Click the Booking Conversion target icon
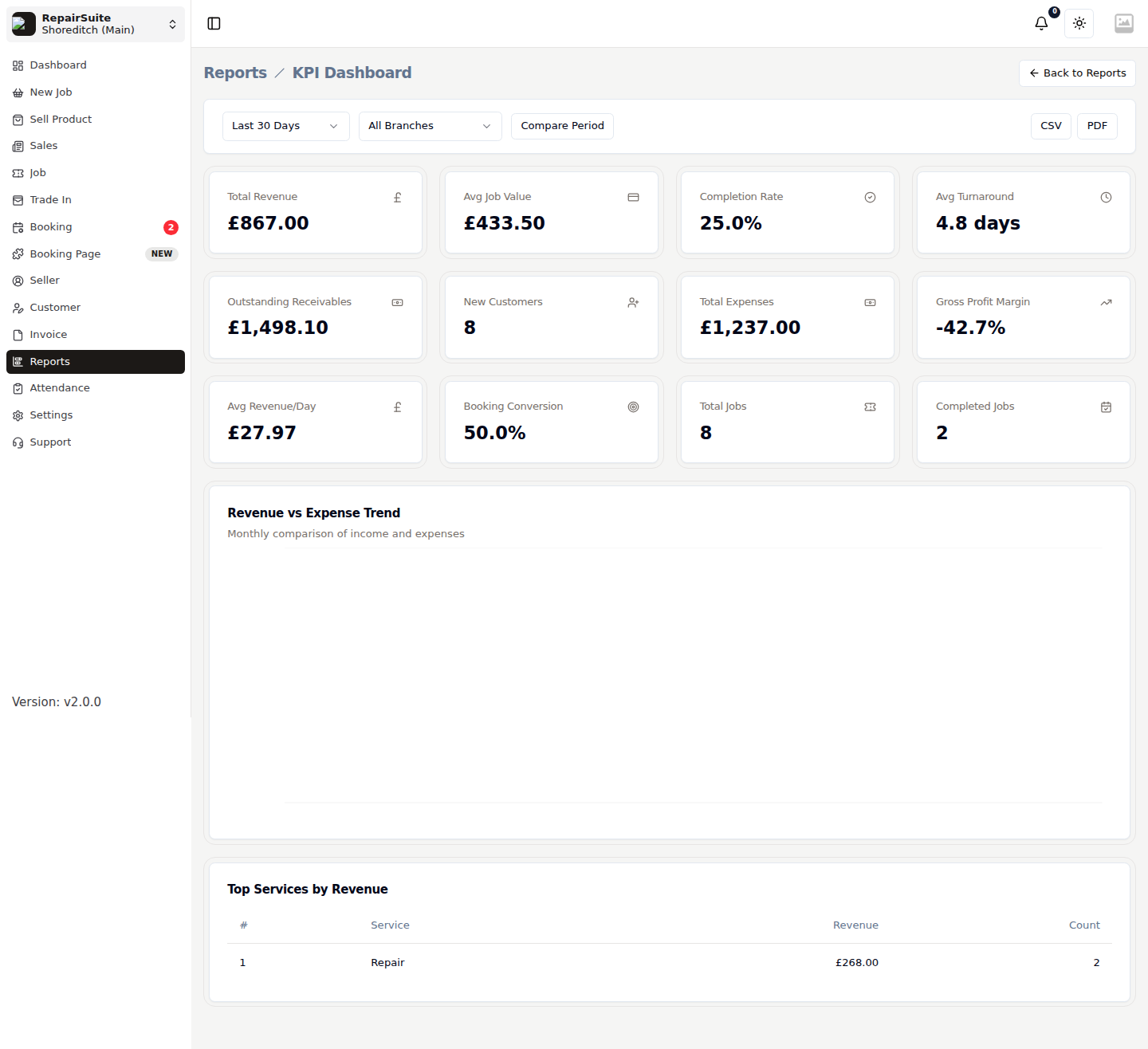The width and height of the screenshot is (1148, 1049). (x=633, y=407)
